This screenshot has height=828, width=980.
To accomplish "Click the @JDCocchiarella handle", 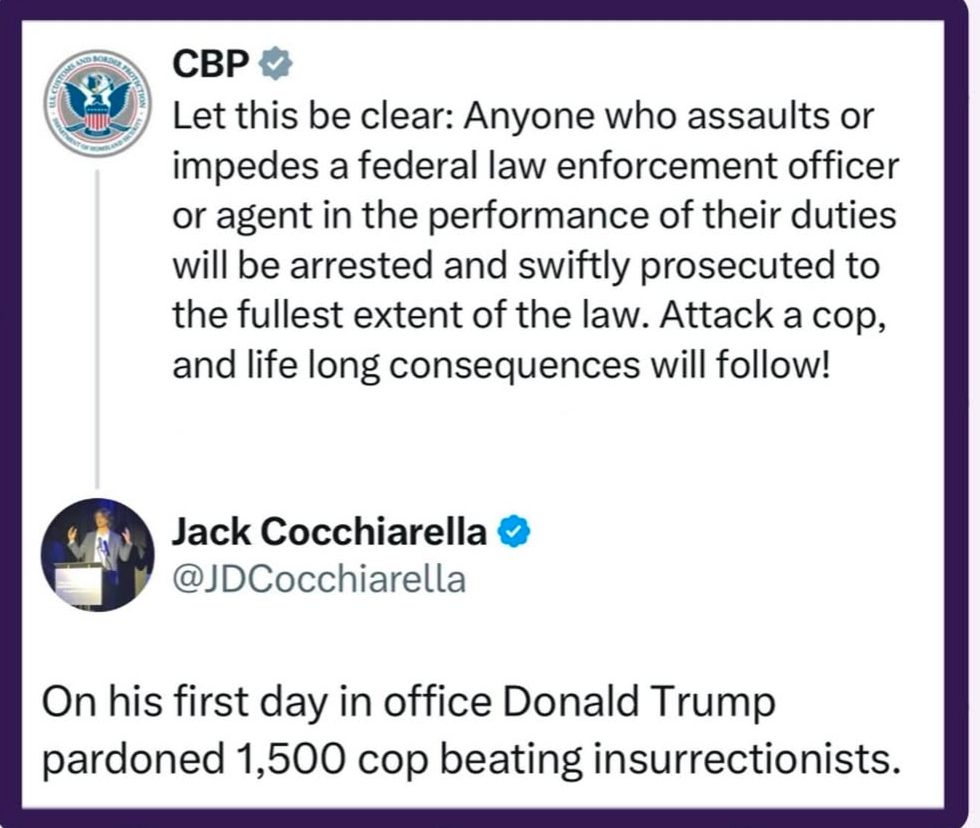I will click(x=319, y=579).
